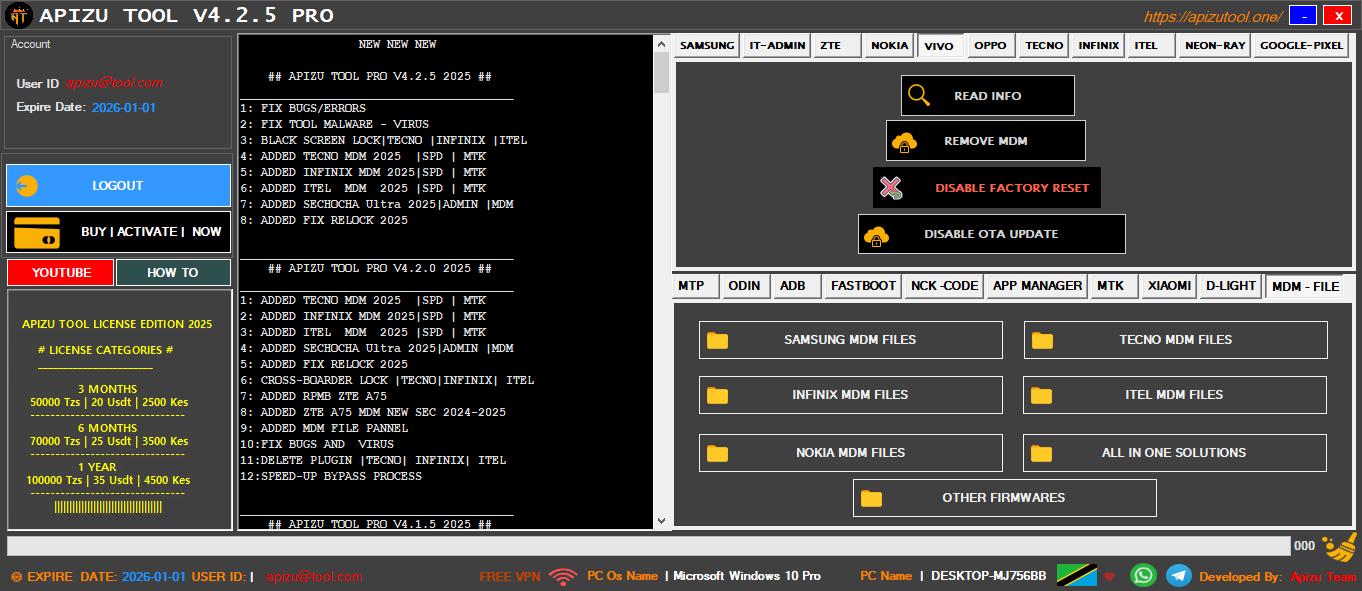
Task: Open the WhatsApp contact icon
Action: point(1143,575)
